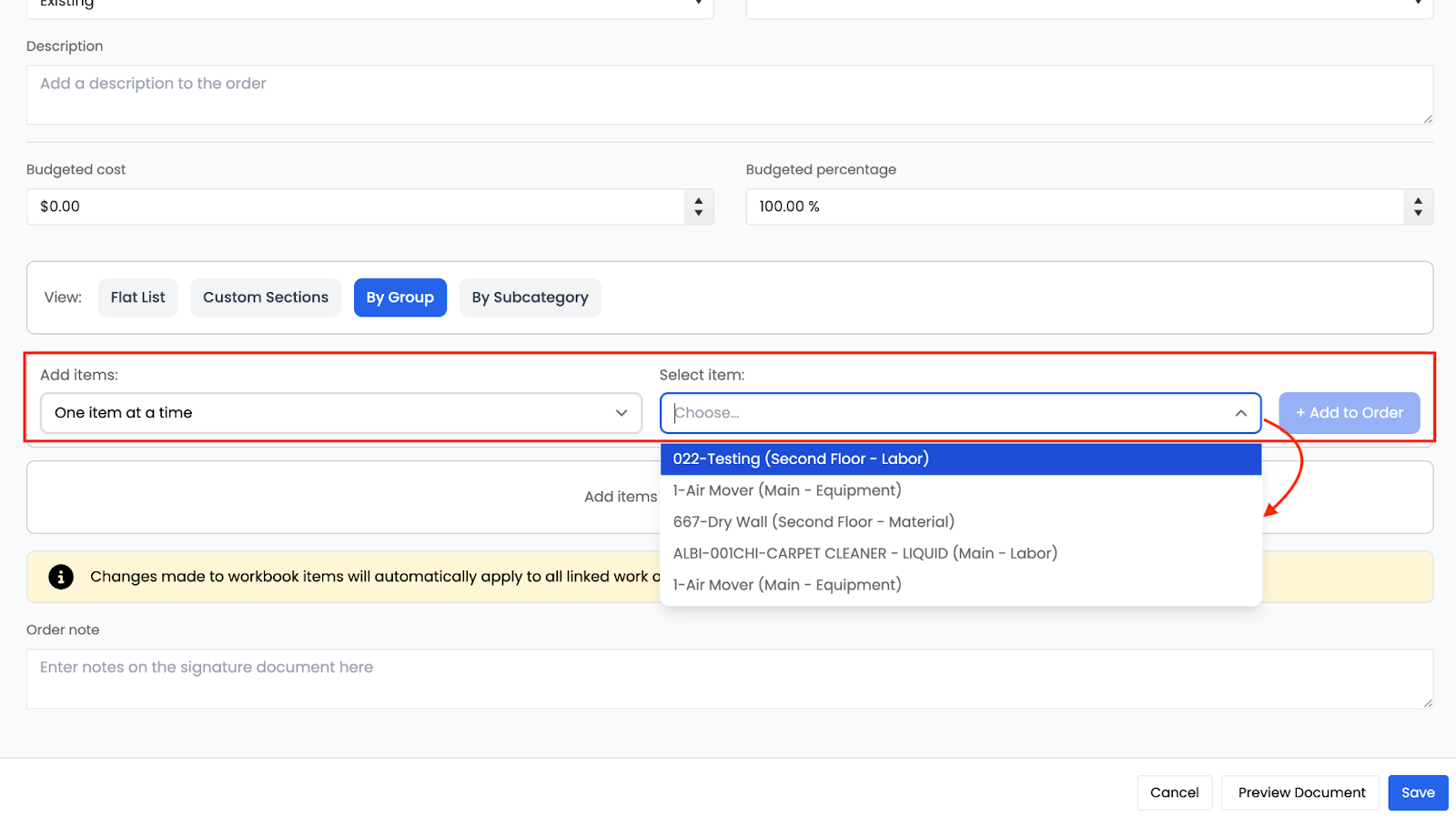The height and width of the screenshot is (827, 1456).
Task: Switch view to By Subcategory
Action: pyautogui.click(x=530, y=298)
